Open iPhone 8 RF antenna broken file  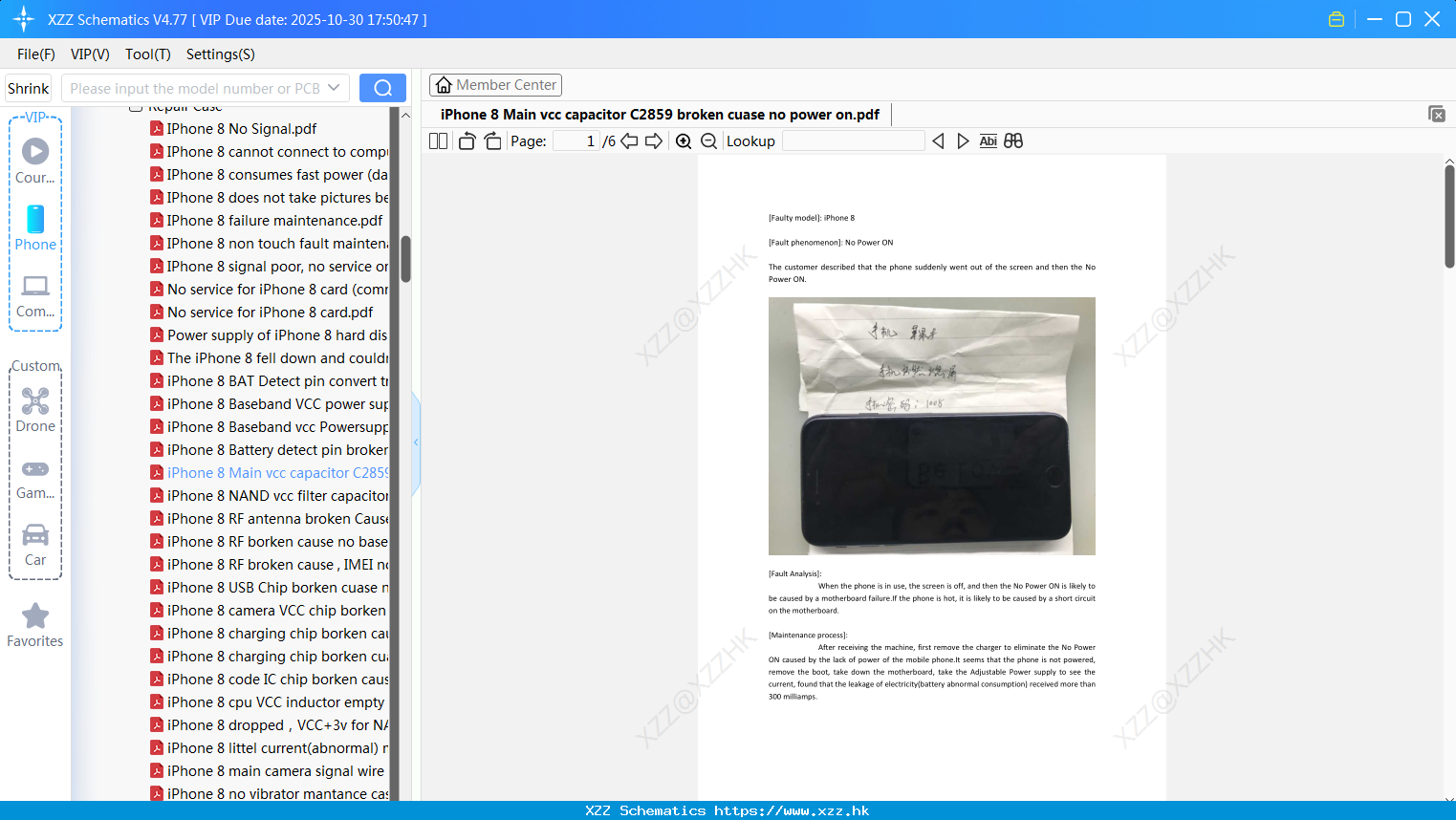[269, 519]
